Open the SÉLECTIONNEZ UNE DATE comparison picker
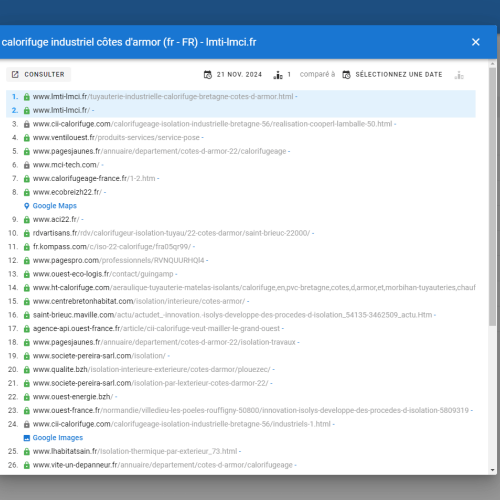The image size is (500, 500). pyautogui.click(x=392, y=75)
